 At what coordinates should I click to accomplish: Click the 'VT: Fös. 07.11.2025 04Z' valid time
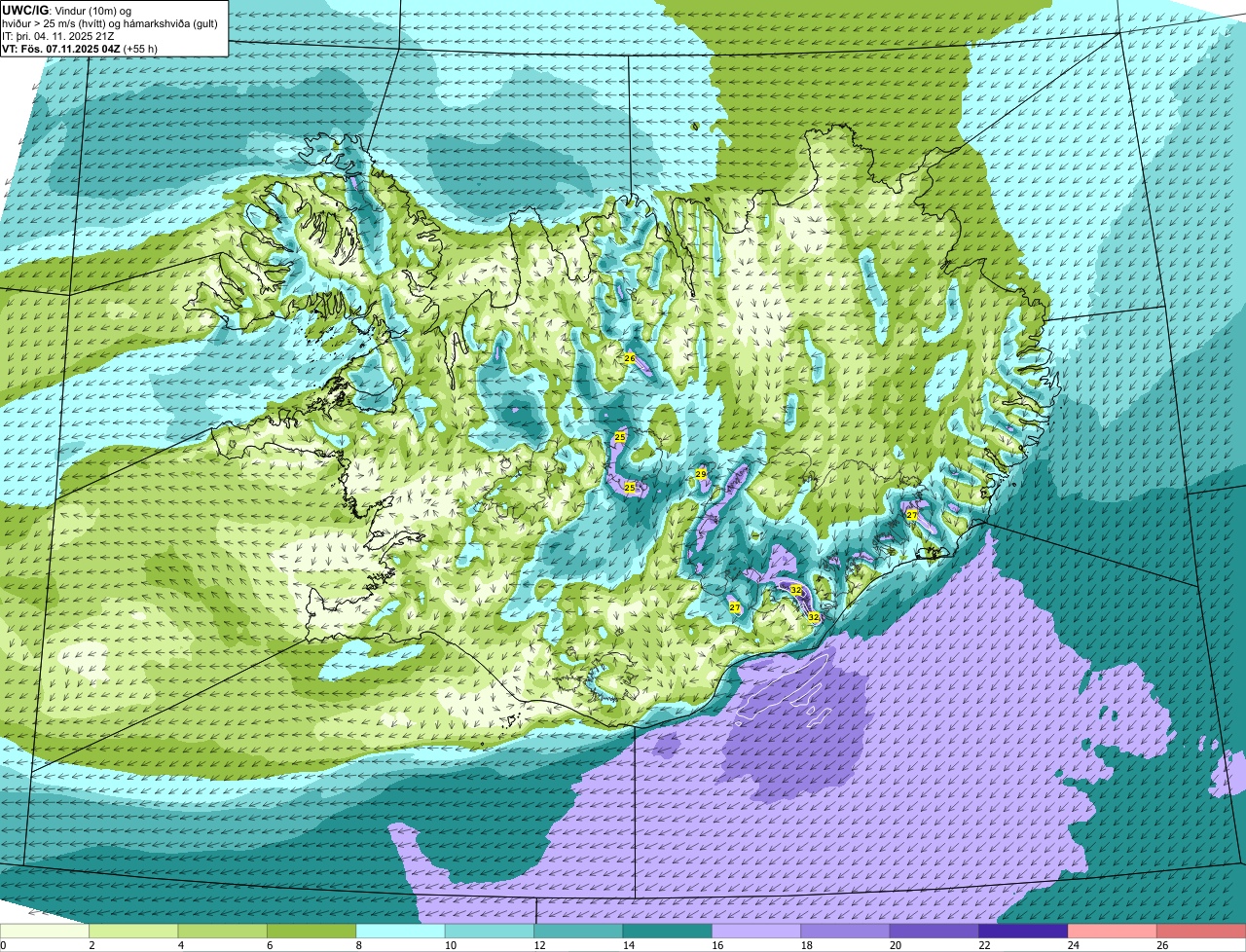pyautogui.click(x=61, y=48)
